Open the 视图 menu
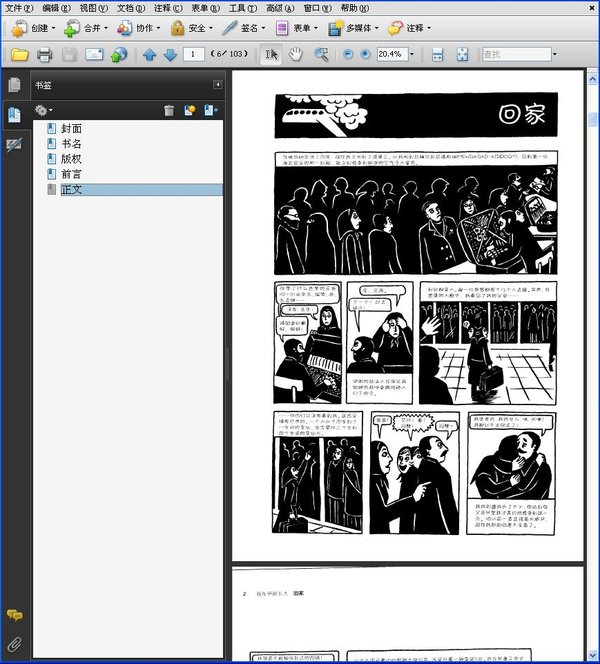The width and height of the screenshot is (600, 664). (x=94, y=8)
